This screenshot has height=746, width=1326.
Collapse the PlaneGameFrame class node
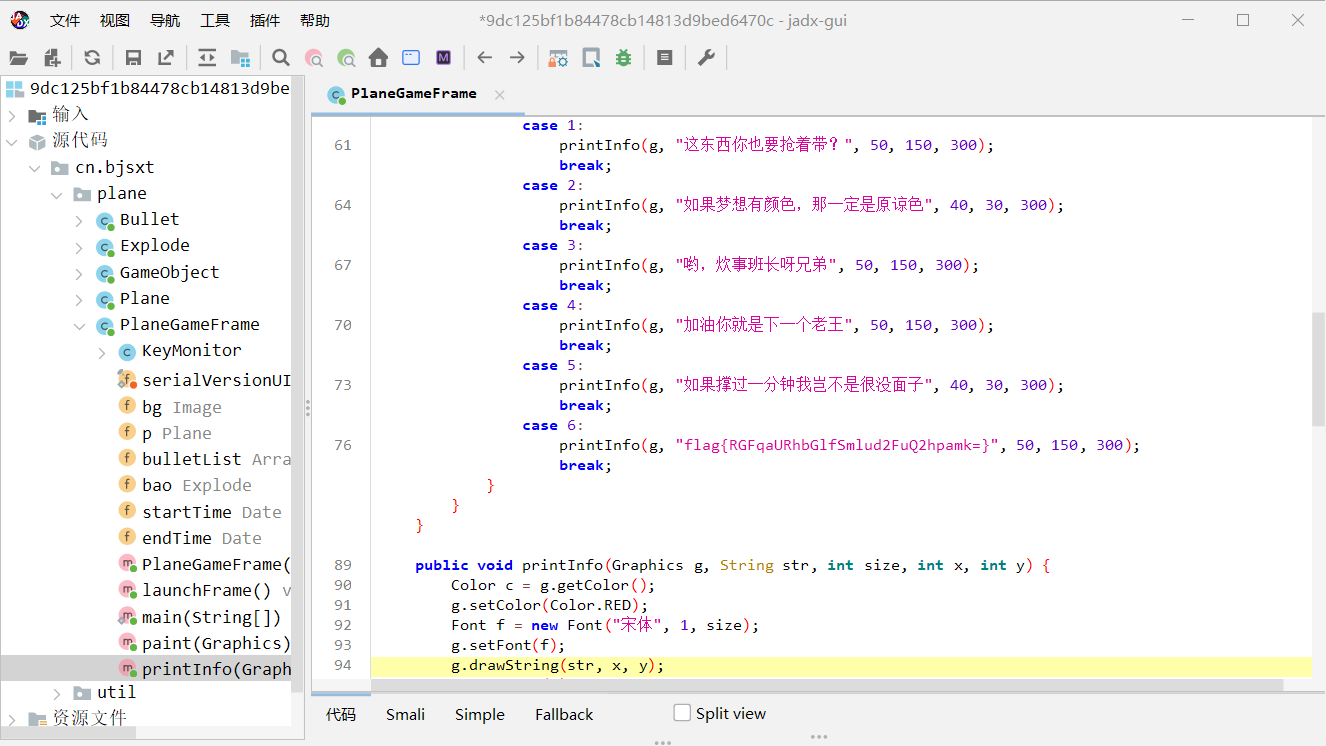tap(79, 325)
